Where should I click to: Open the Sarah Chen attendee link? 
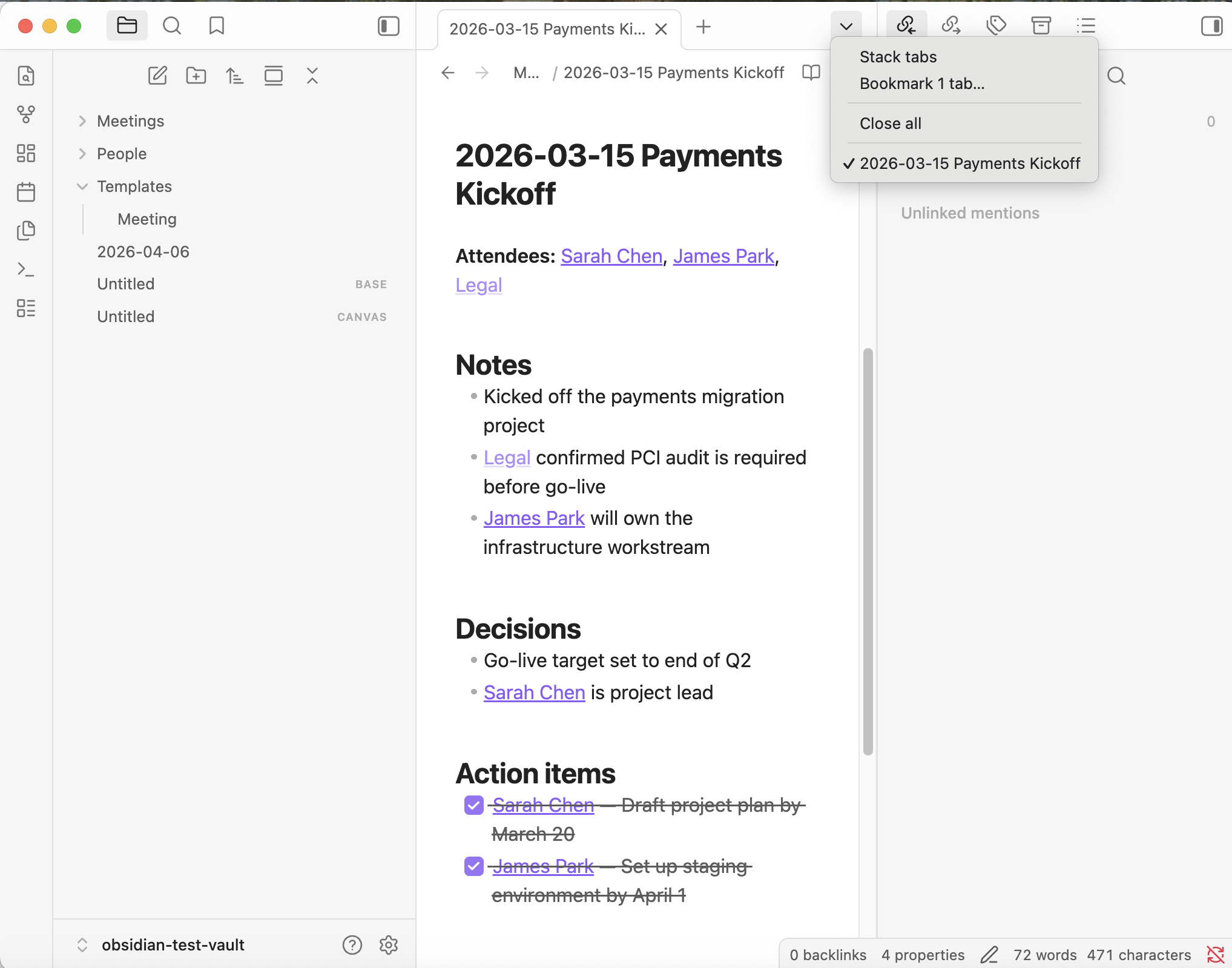(611, 256)
